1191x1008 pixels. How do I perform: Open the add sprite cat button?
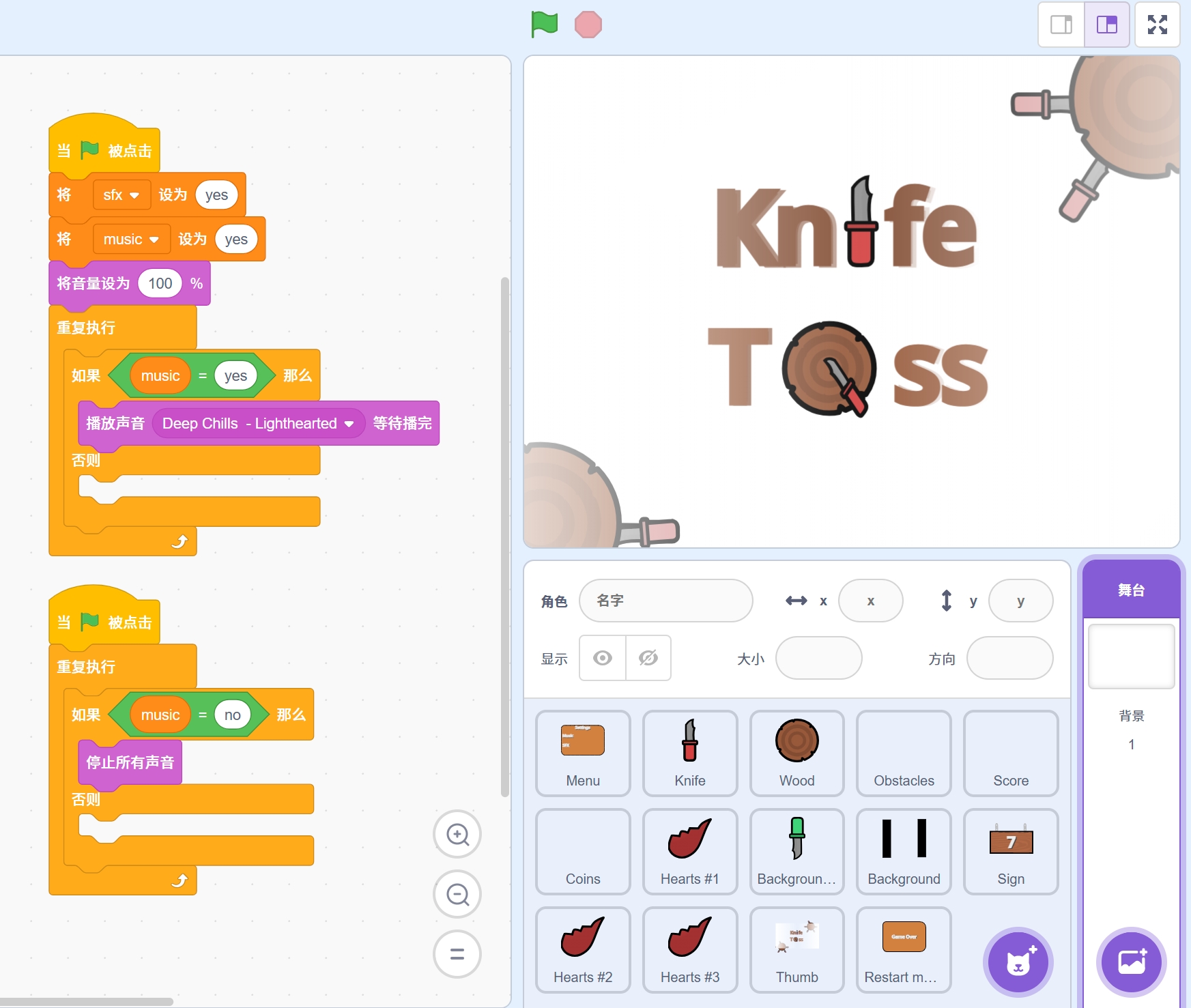1018,962
